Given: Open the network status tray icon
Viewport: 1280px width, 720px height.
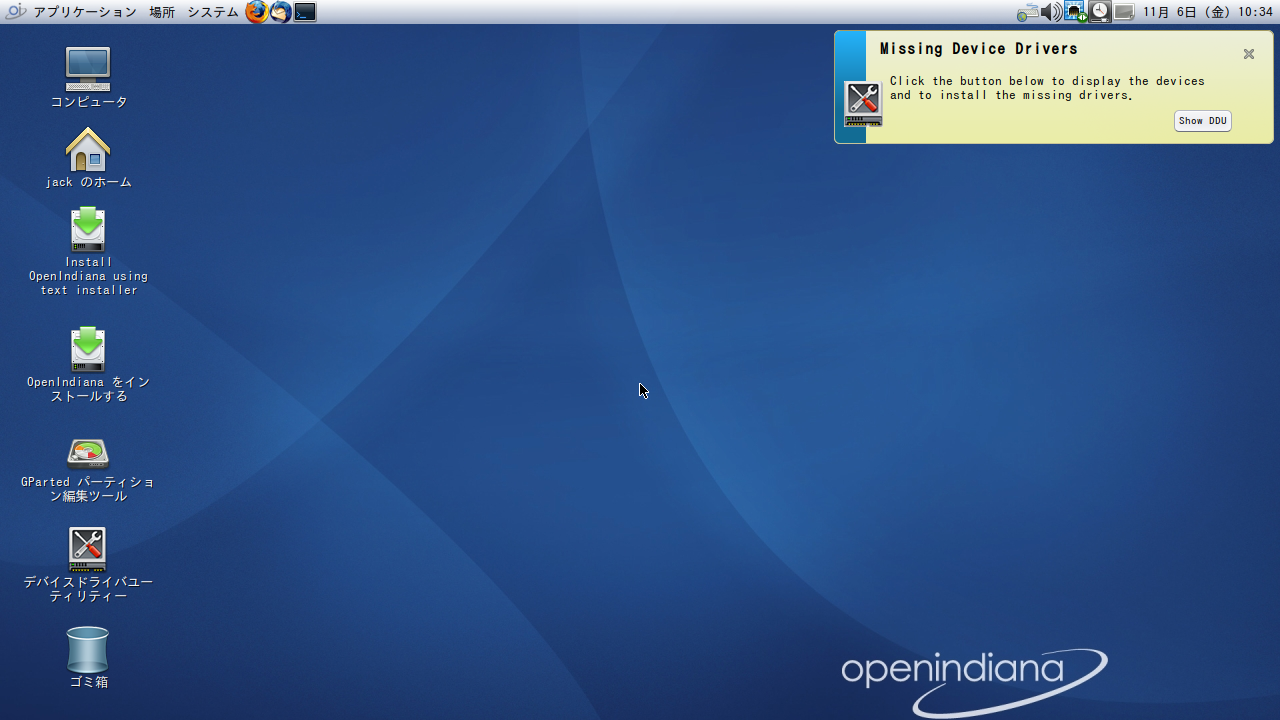Looking at the screenshot, I should click(1075, 12).
